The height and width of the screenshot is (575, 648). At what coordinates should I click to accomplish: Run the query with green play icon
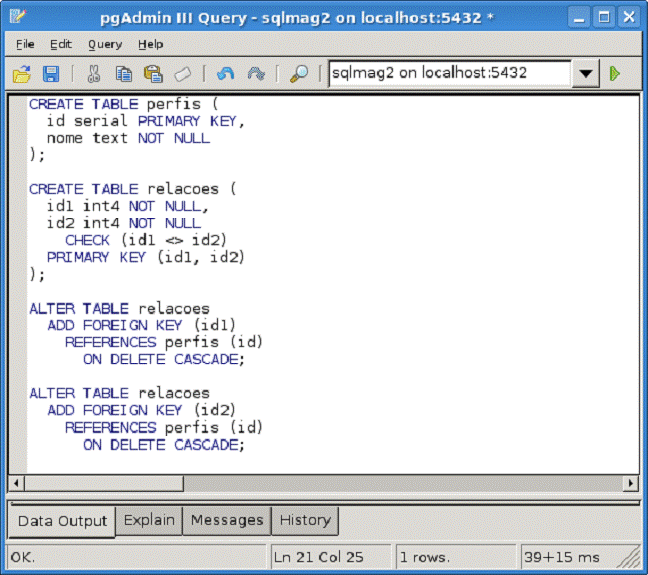615,73
